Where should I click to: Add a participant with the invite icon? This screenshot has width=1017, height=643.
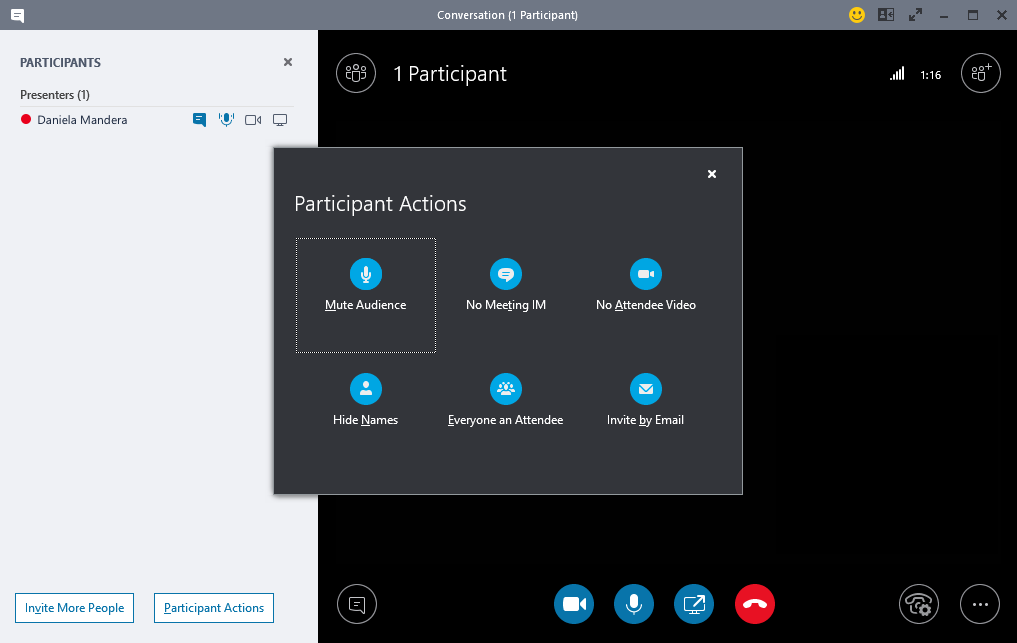pyautogui.click(x=980, y=73)
